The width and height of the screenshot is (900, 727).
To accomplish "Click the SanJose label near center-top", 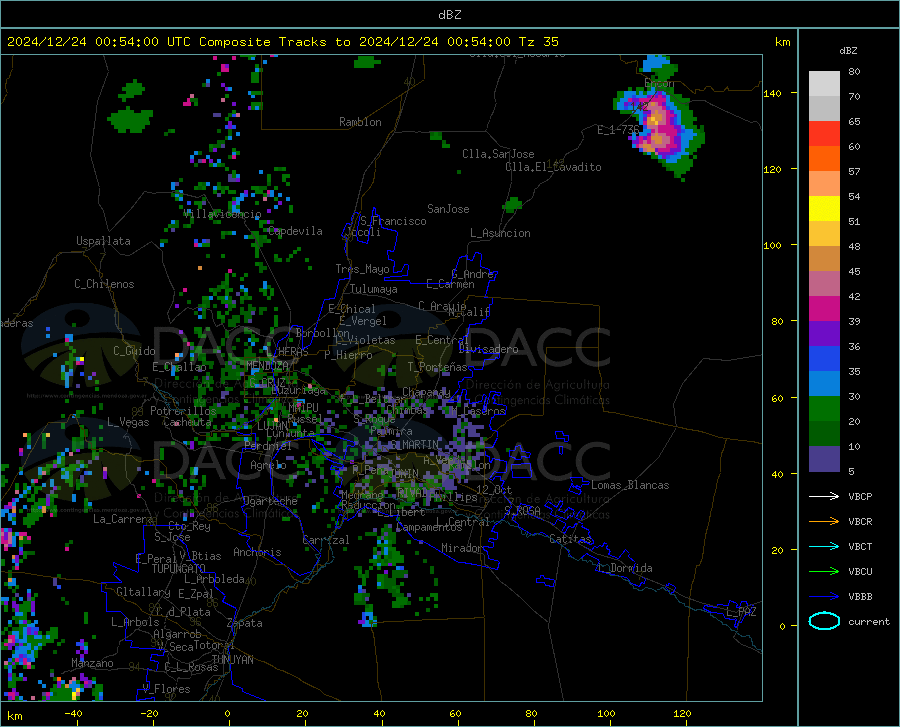I will [448, 209].
